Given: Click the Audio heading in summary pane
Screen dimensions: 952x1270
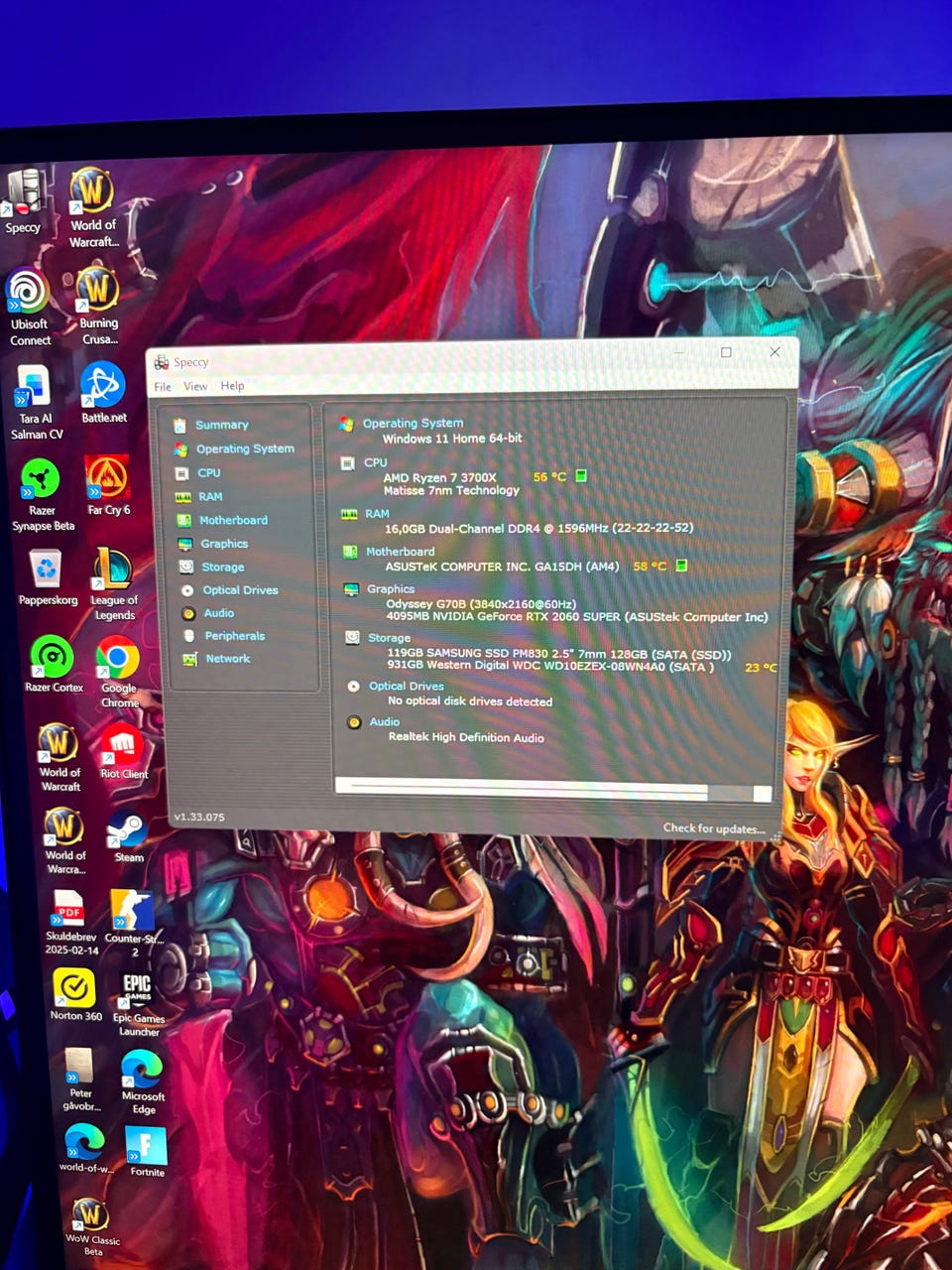Looking at the screenshot, I should coord(385,721).
